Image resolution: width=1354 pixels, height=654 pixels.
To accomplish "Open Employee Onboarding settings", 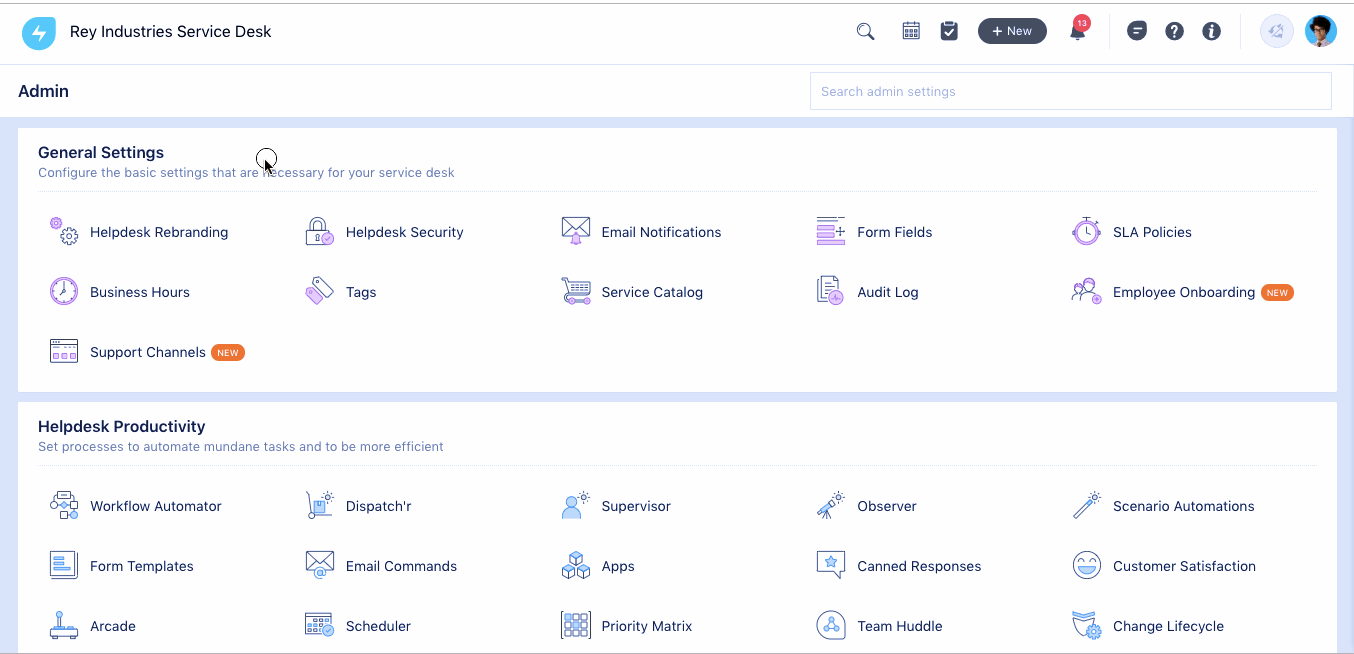I will coord(1183,291).
